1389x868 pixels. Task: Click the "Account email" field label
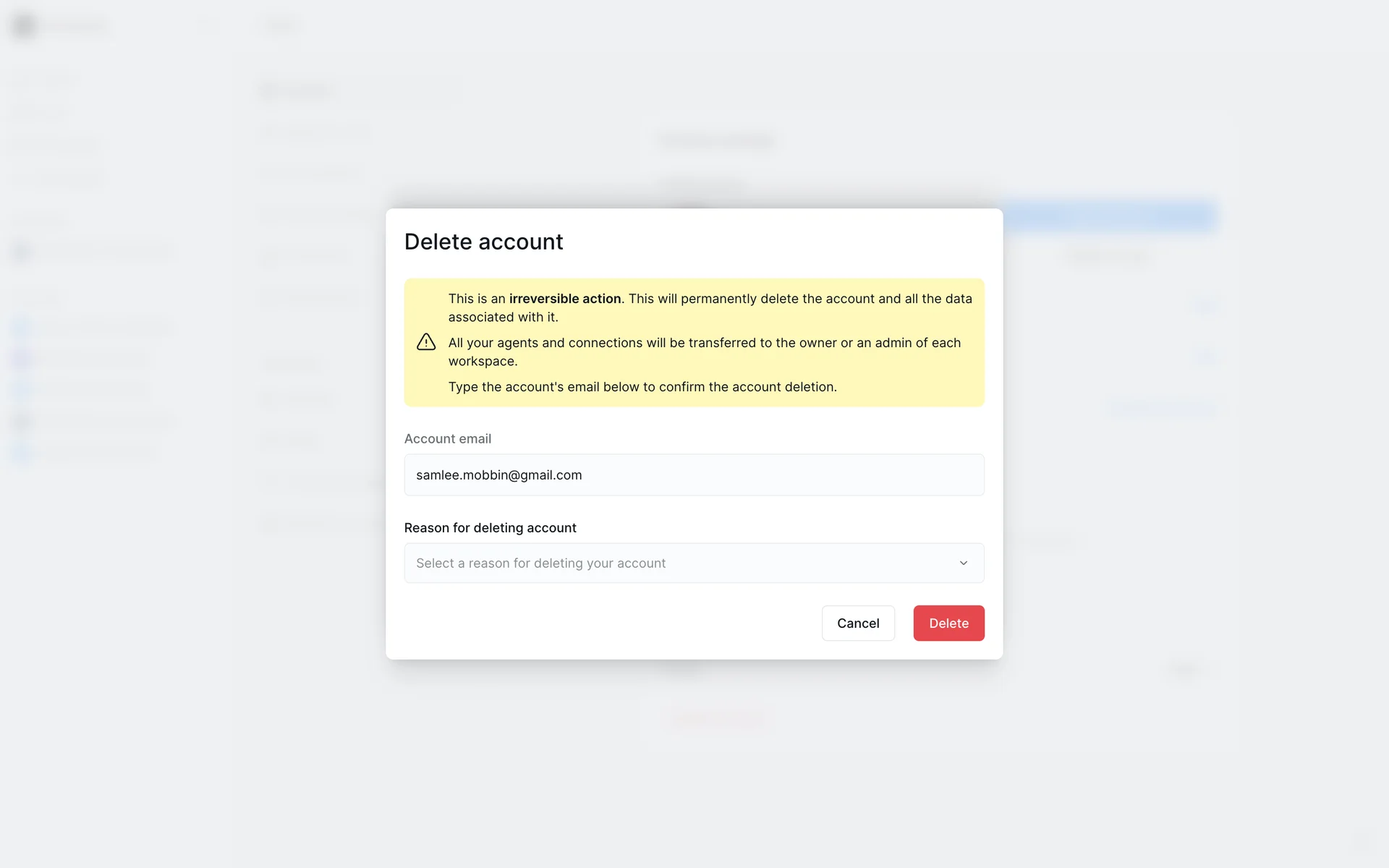click(448, 439)
